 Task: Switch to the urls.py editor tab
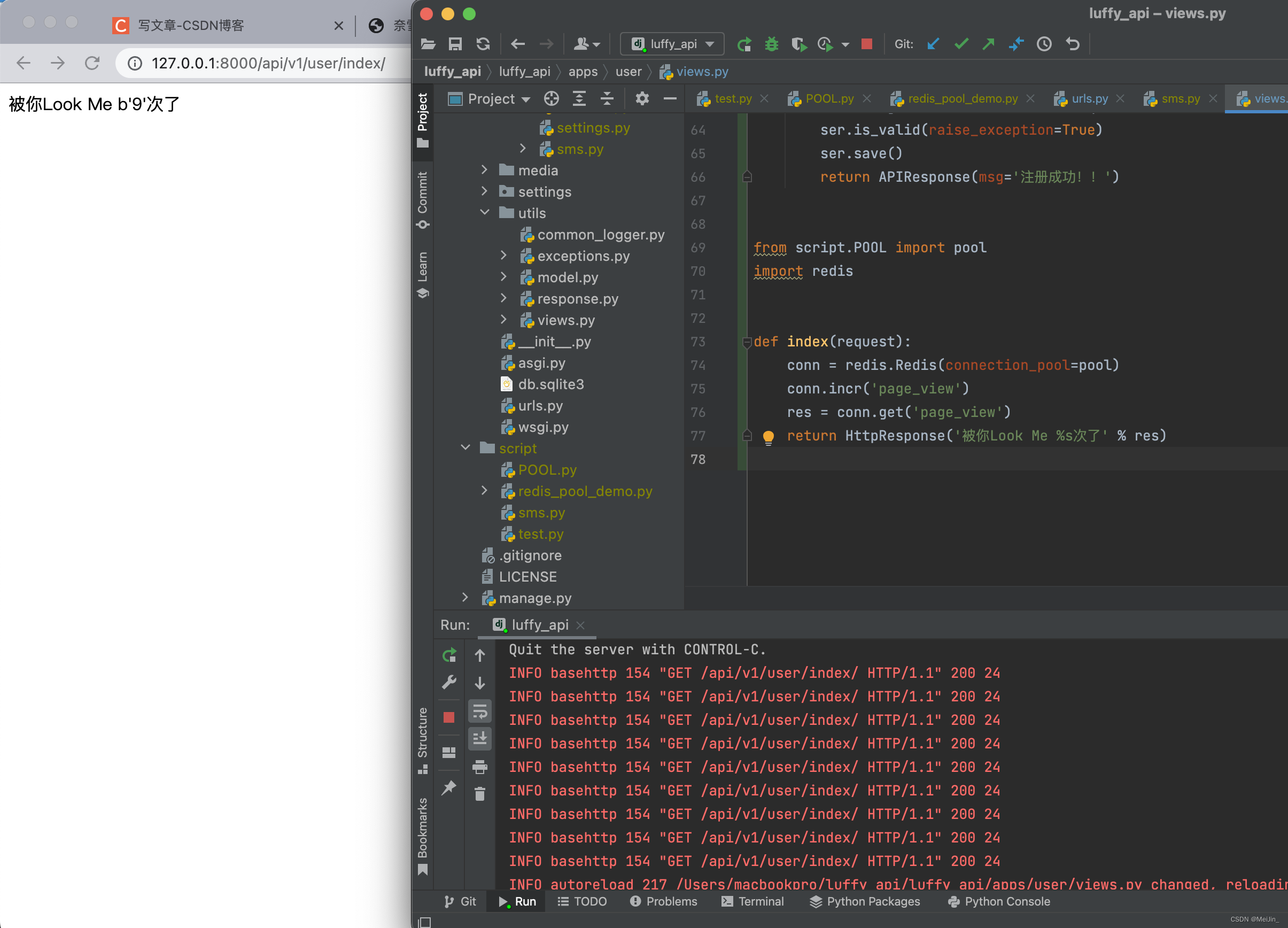tap(1089, 99)
